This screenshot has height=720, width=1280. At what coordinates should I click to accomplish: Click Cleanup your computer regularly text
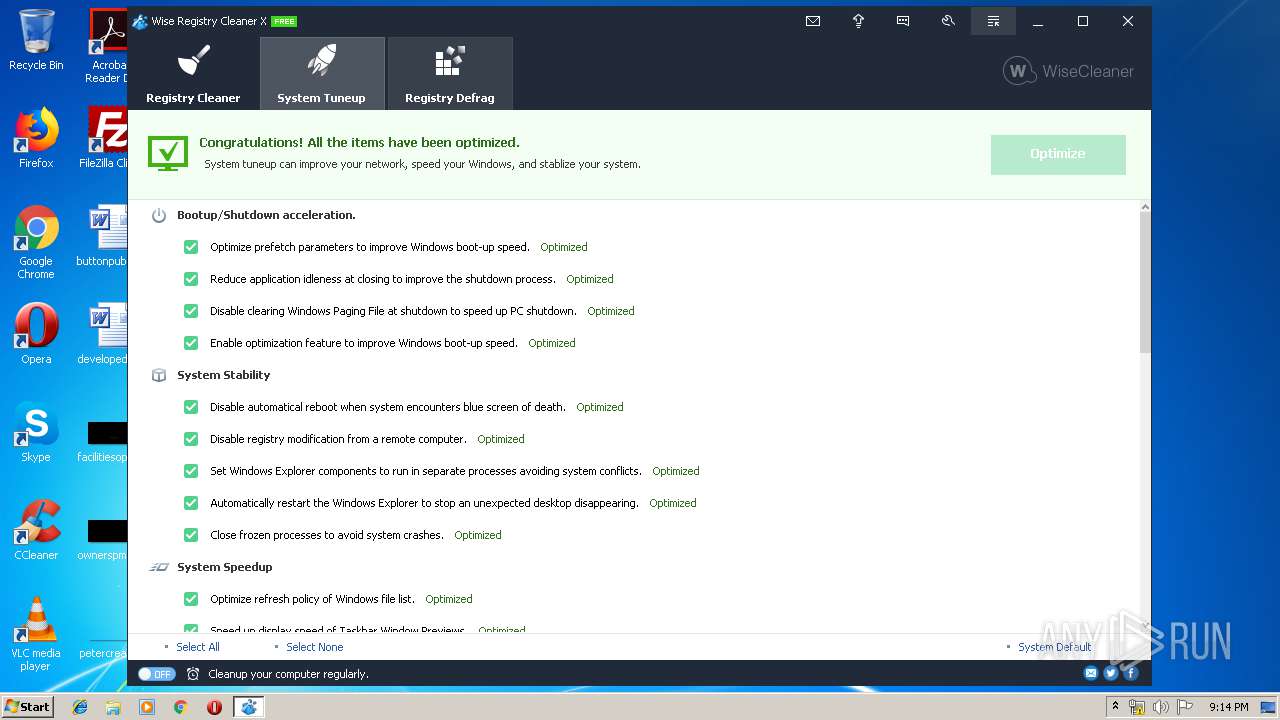coord(288,674)
